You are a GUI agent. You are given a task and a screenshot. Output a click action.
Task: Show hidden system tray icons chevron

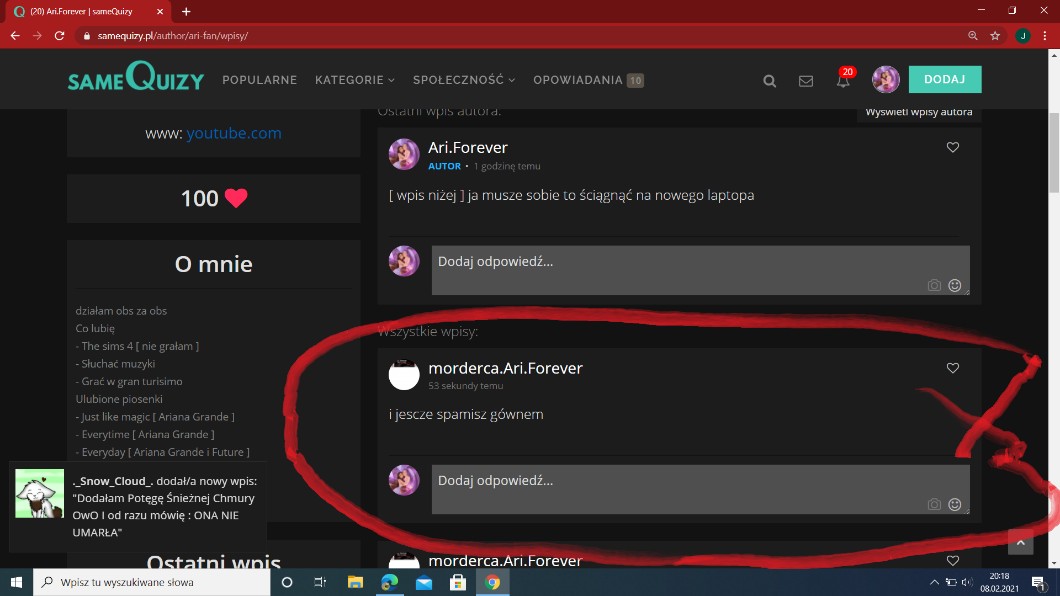coord(934,582)
